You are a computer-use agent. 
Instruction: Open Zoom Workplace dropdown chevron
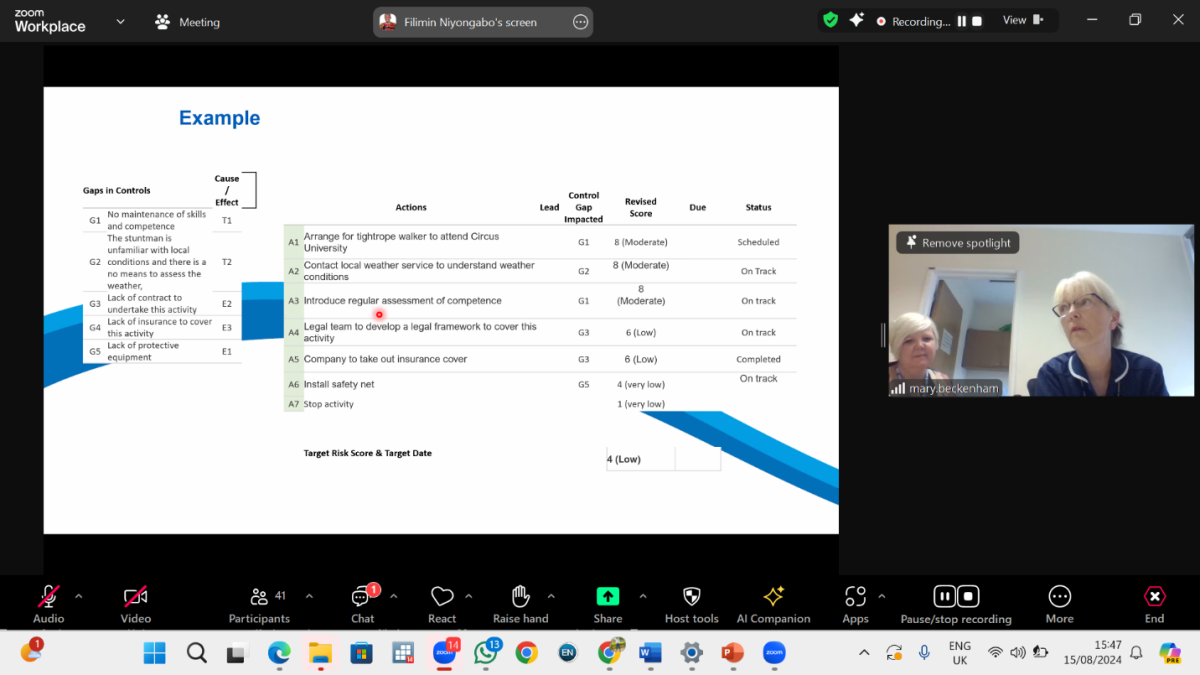[121, 21]
